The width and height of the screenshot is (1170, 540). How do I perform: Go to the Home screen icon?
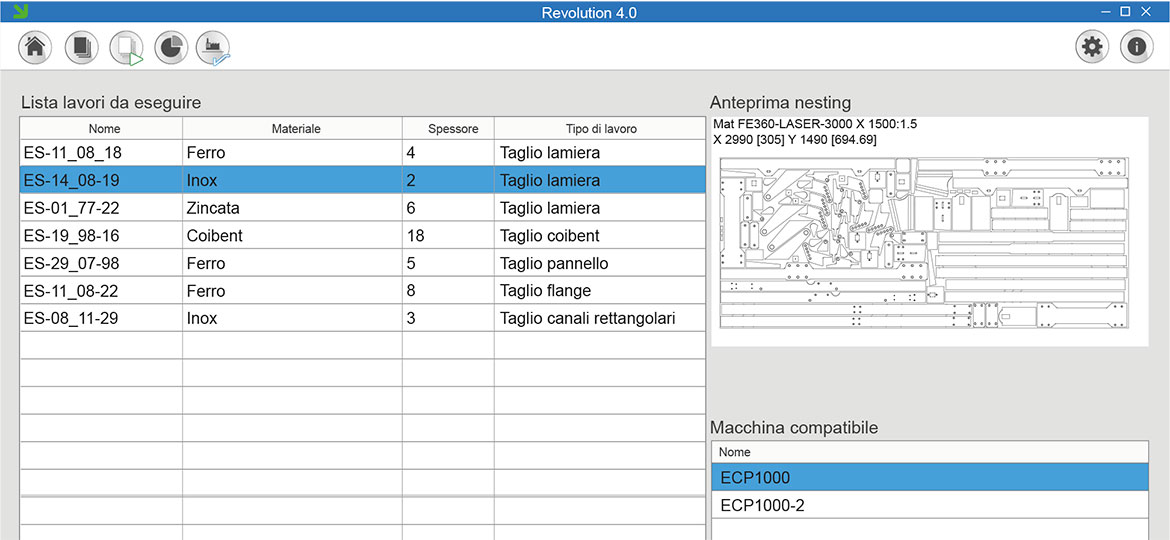[x=34, y=48]
